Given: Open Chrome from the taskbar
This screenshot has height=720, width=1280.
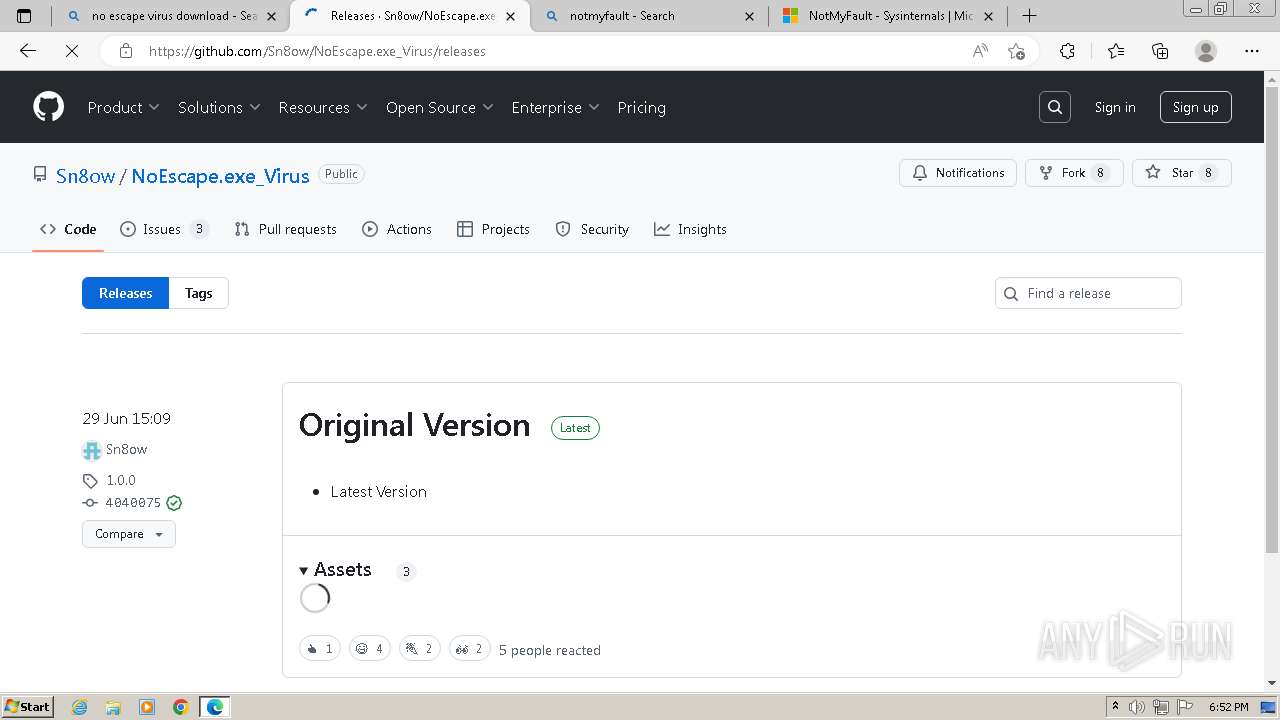Looking at the screenshot, I should [x=180, y=707].
